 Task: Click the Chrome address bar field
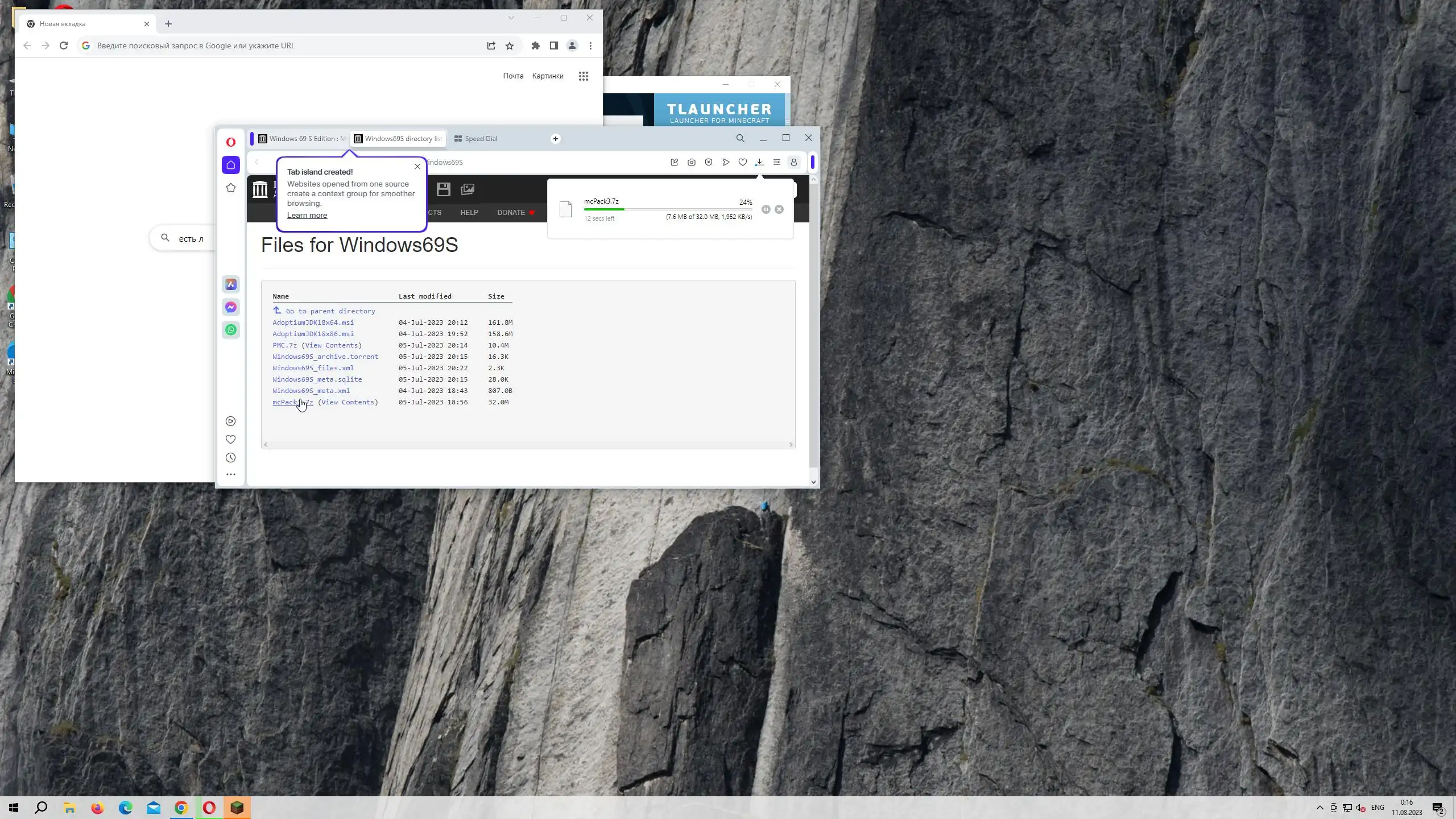284,45
